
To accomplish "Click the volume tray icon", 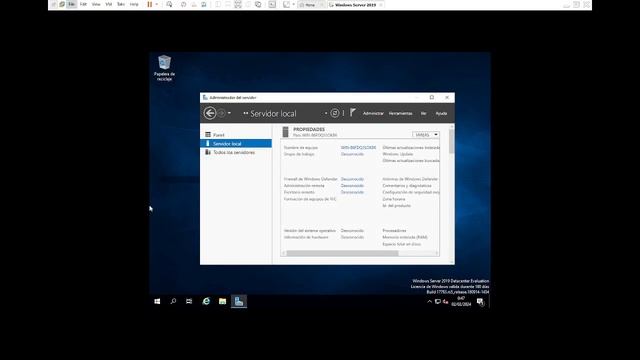I will (x=445, y=302).
